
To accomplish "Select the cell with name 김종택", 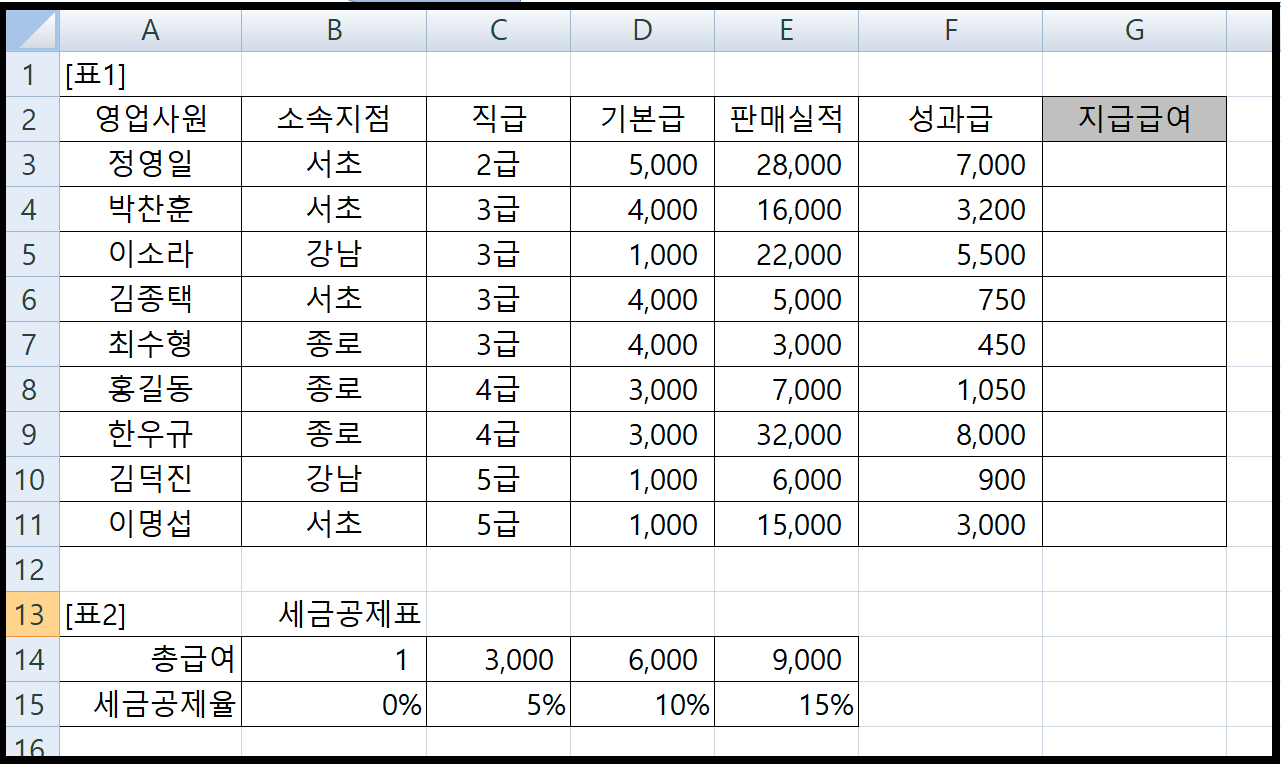I will click(150, 299).
